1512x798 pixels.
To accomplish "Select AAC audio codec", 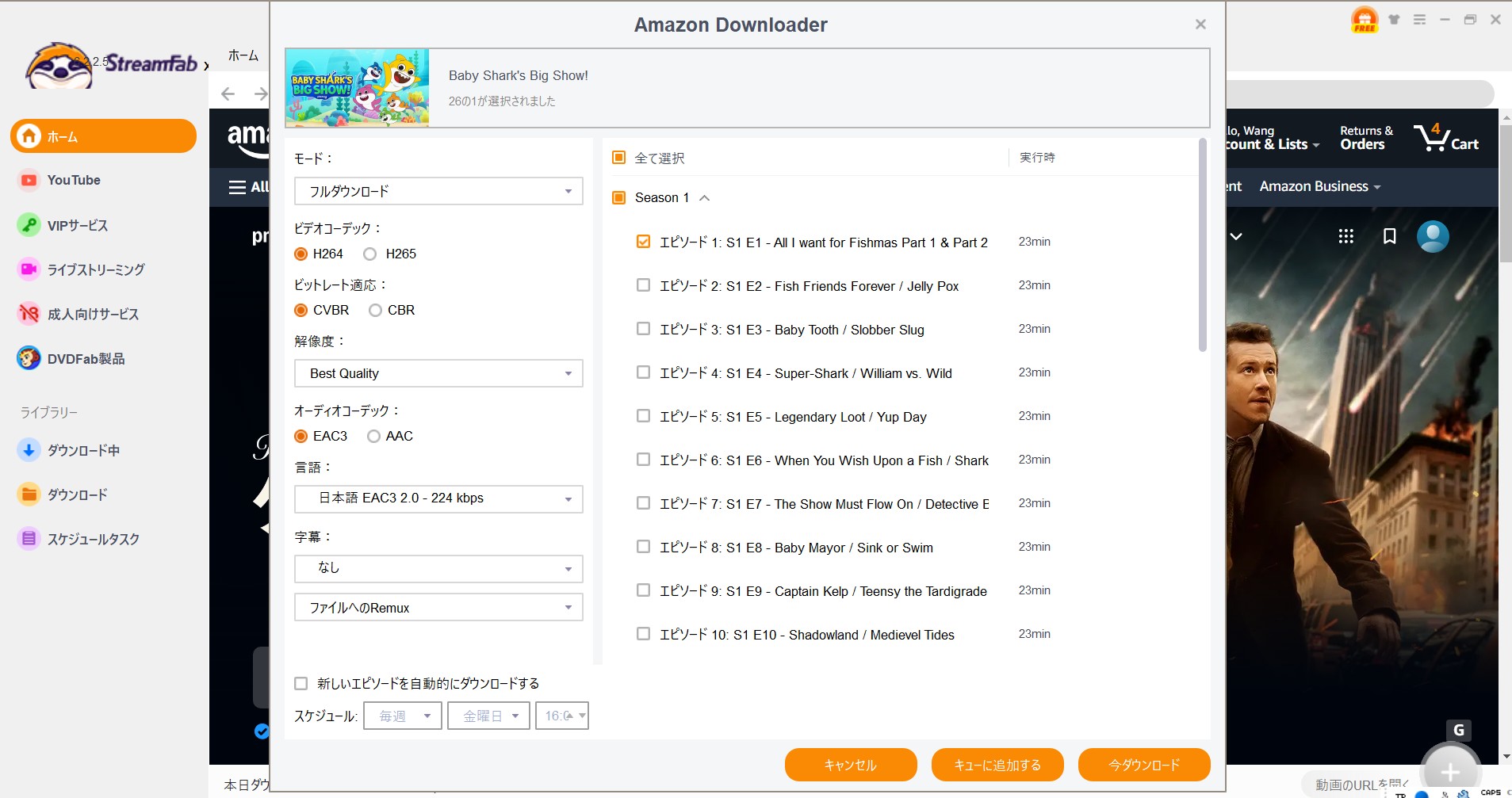I will (373, 436).
